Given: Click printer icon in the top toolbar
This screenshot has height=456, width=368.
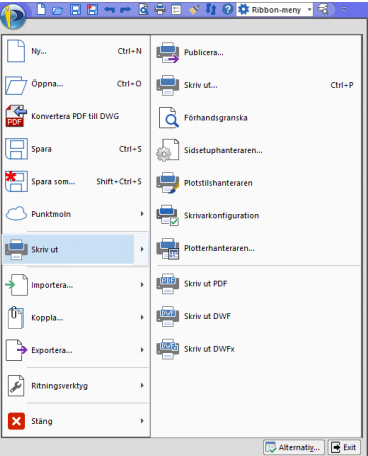Looking at the screenshot, I should (x=160, y=9).
